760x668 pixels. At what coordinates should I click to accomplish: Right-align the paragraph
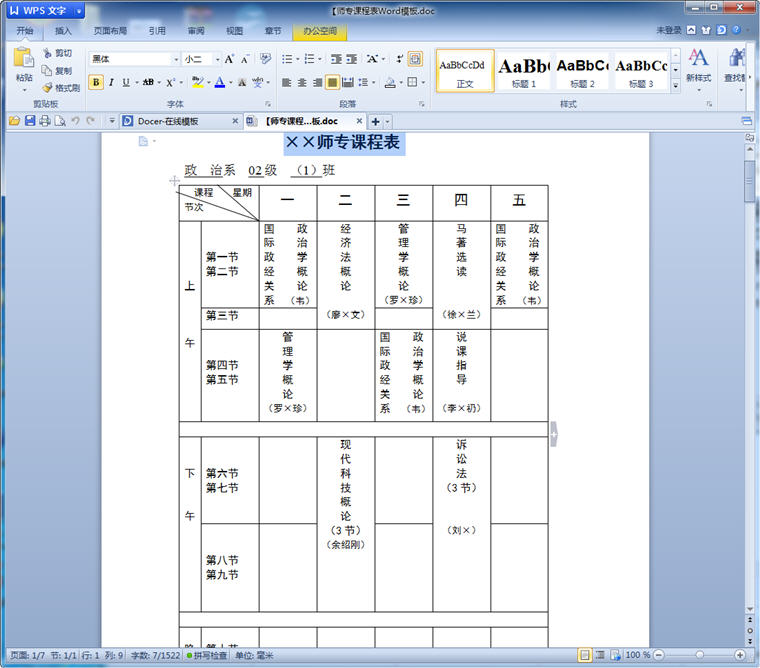pos(317,82)
